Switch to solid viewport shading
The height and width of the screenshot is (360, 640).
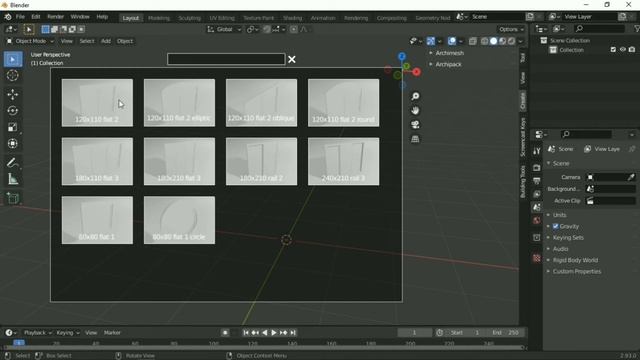(493, 41)
